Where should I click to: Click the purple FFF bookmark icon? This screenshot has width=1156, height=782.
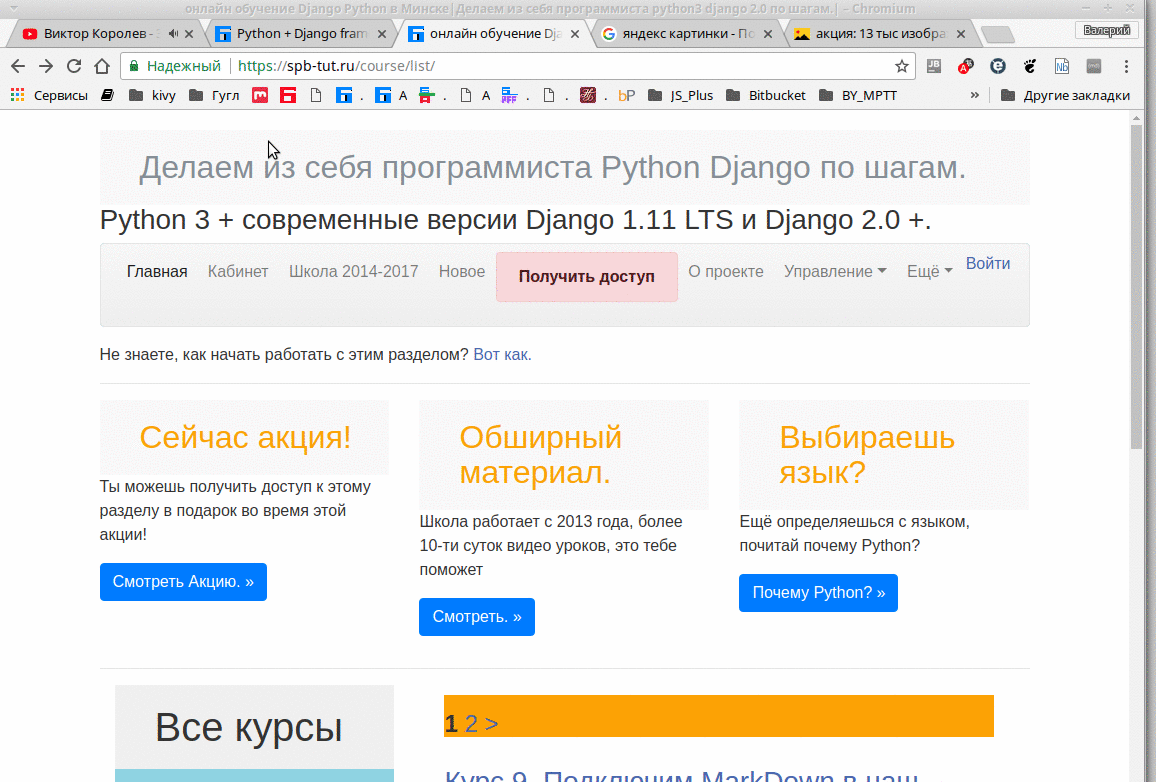509,95
